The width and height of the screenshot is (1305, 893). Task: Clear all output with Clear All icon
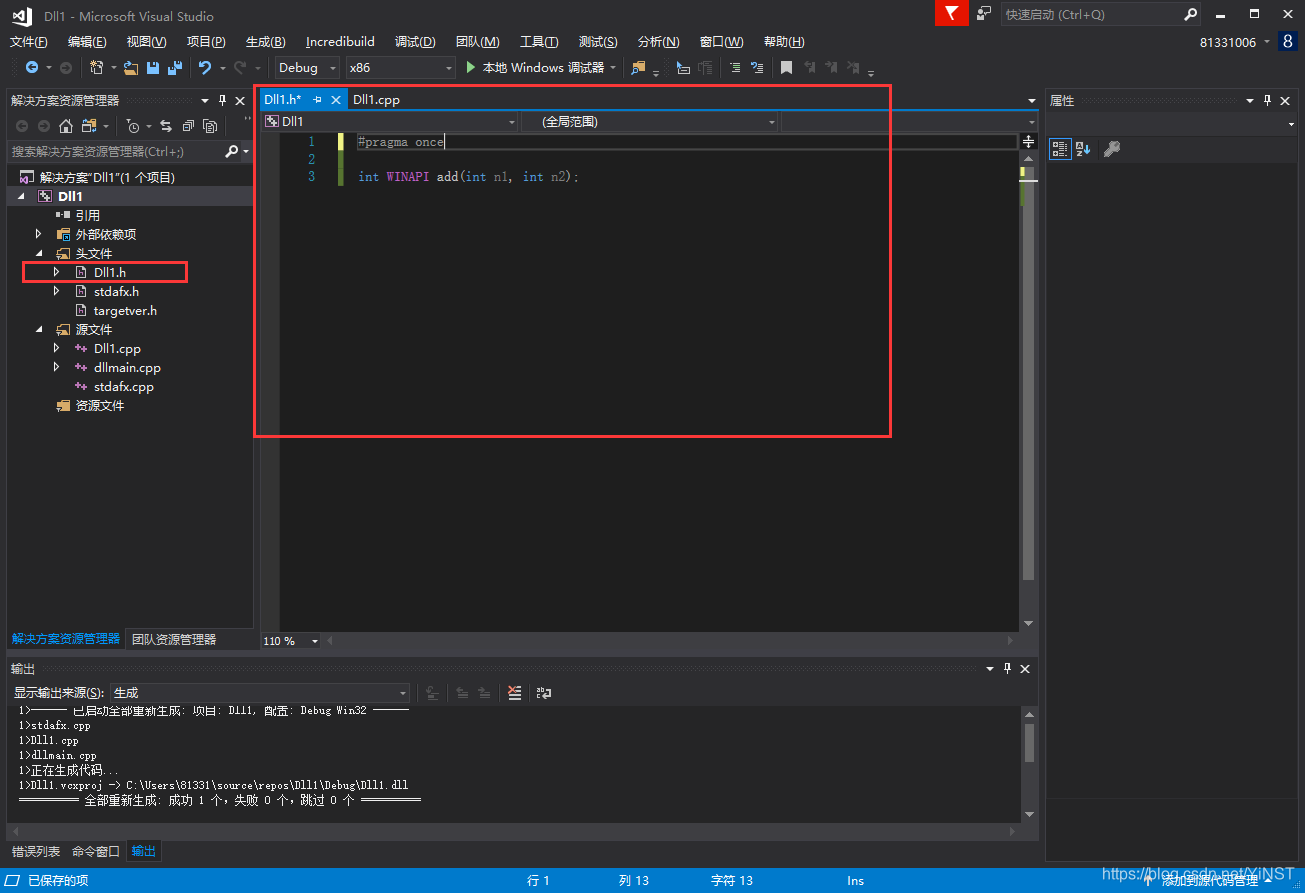(514, 692)
